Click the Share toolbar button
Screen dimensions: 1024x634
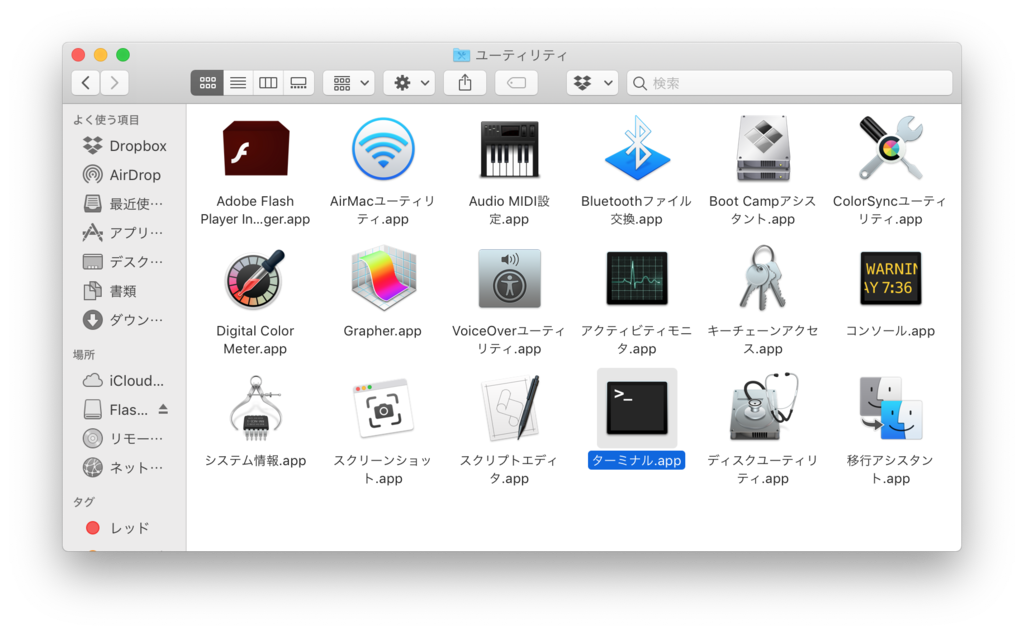[x=465, y=83]
